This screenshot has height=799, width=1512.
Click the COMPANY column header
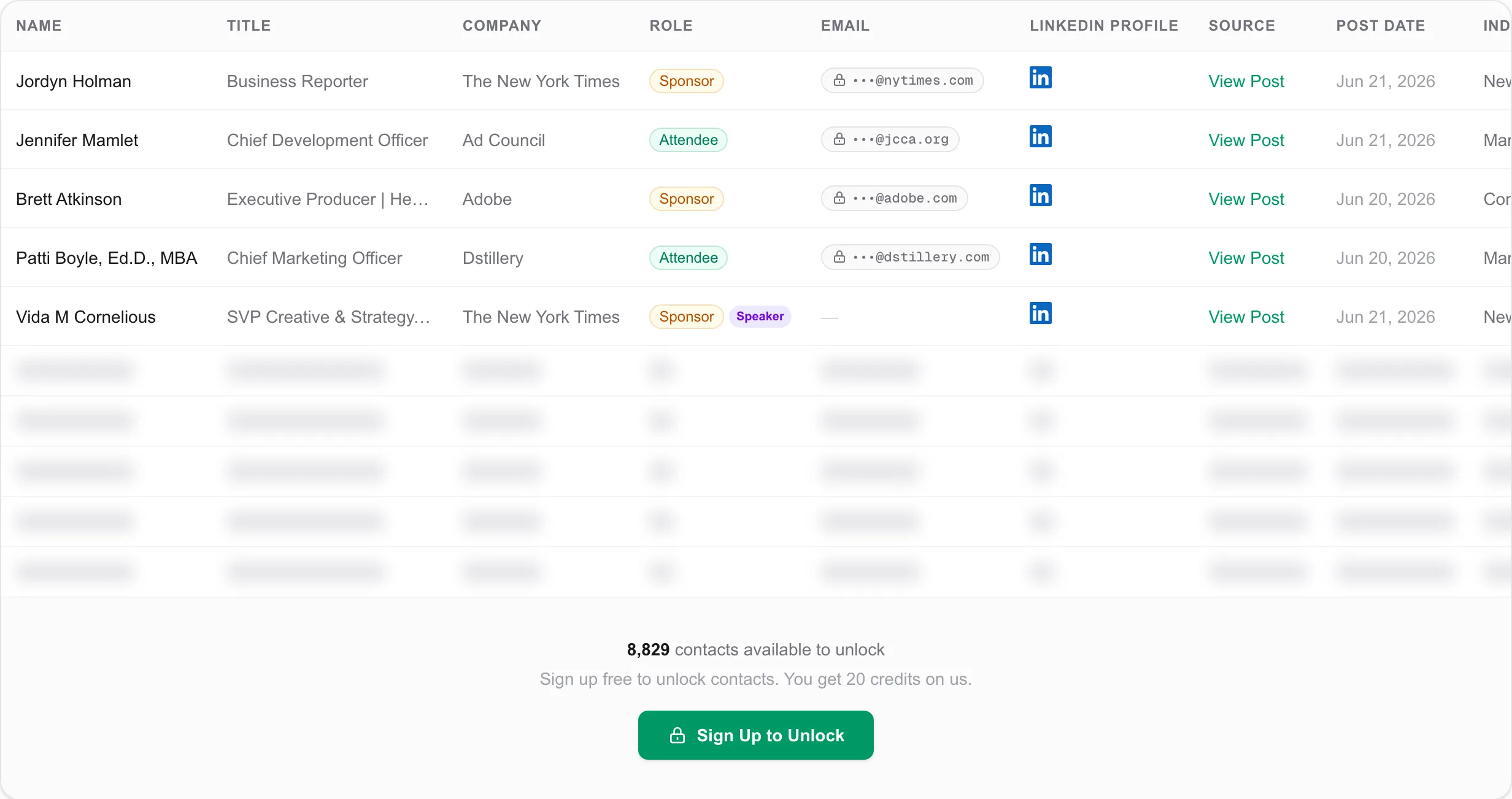click(x=501, y=26)
